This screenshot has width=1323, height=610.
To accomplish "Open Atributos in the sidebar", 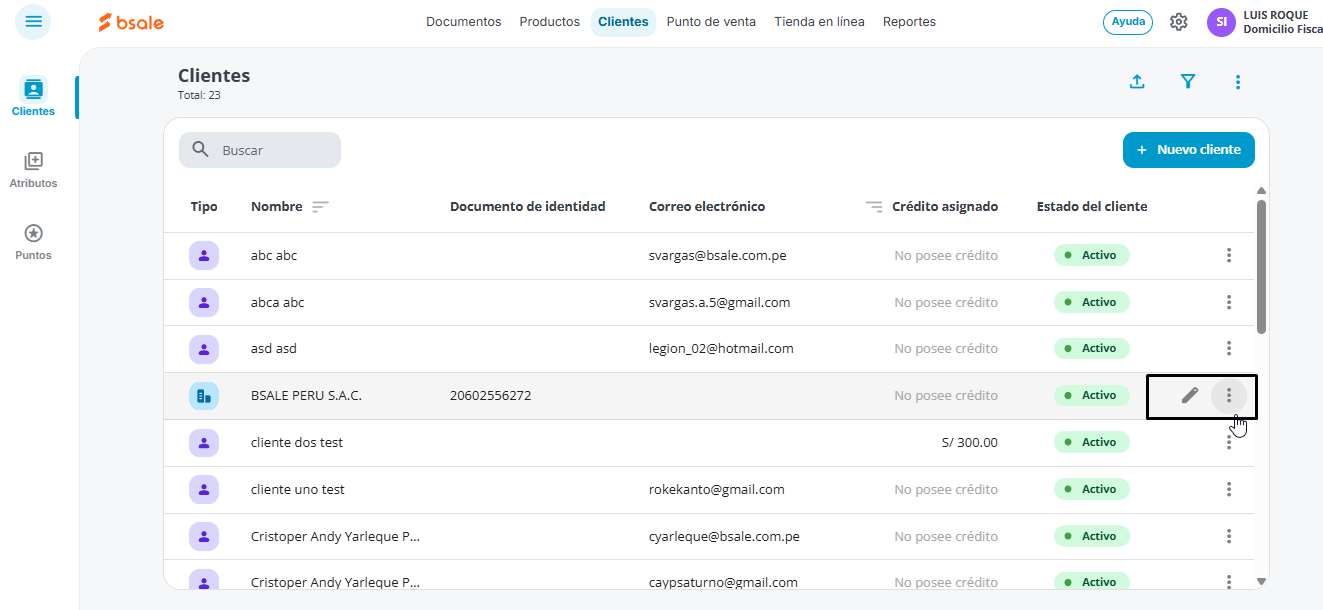I will (x=33, y=169).
